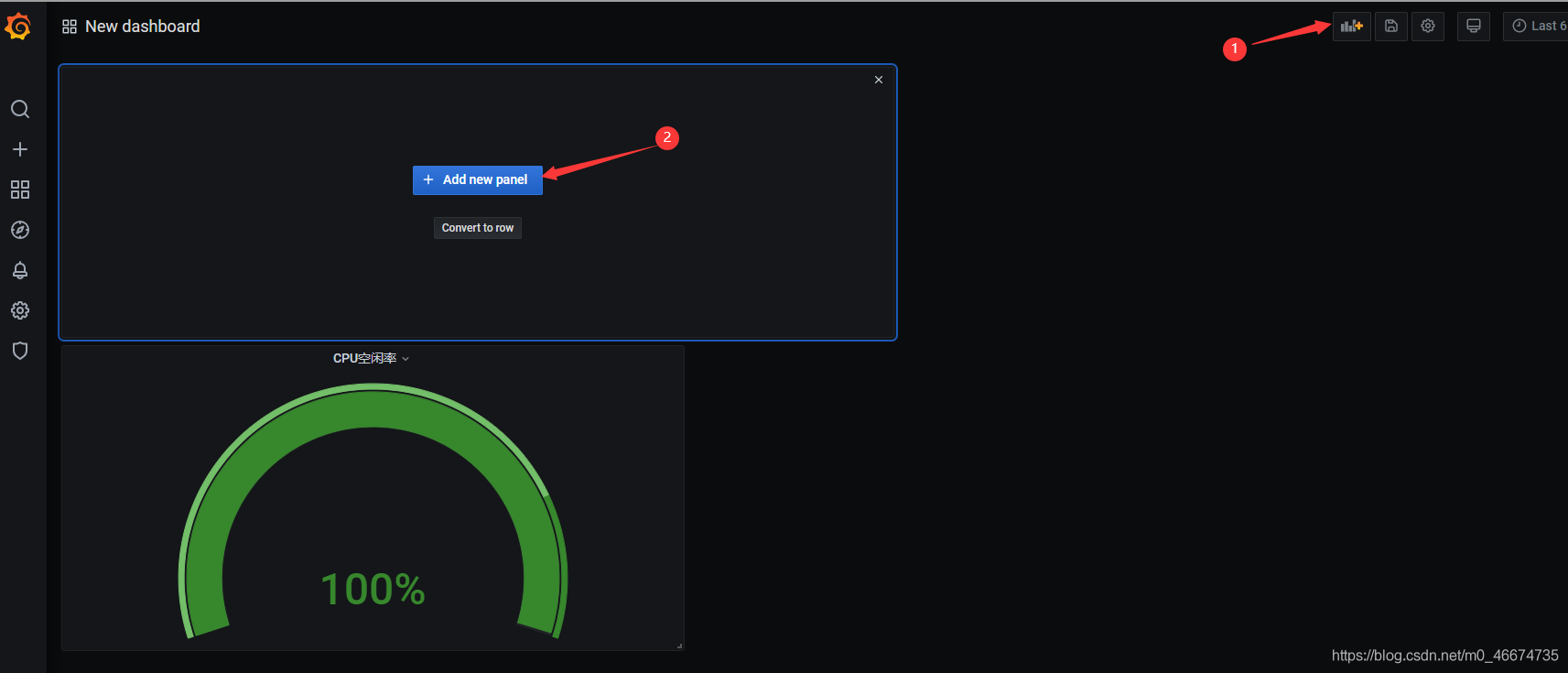Close the new panel placeholder
Screen dimensions: 1568x673
[879, 80]
